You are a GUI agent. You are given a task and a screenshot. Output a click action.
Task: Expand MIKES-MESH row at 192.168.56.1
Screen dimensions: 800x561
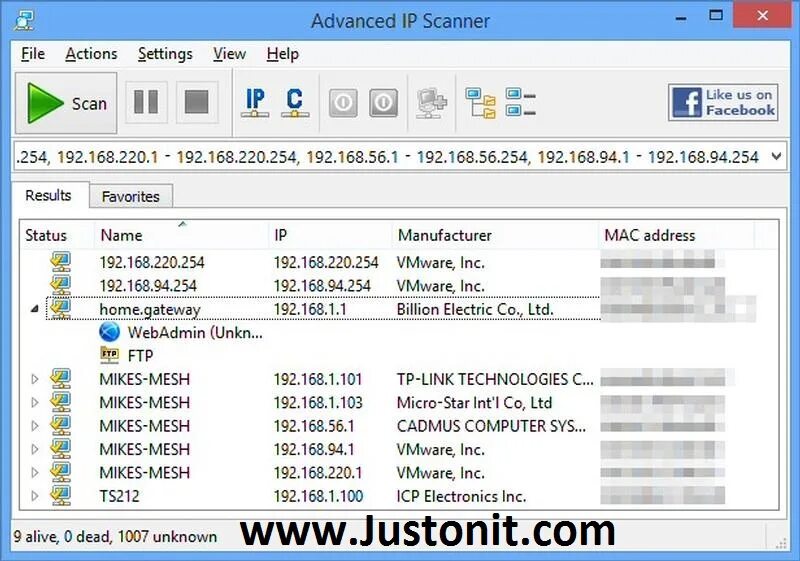[x=35, y=426]
